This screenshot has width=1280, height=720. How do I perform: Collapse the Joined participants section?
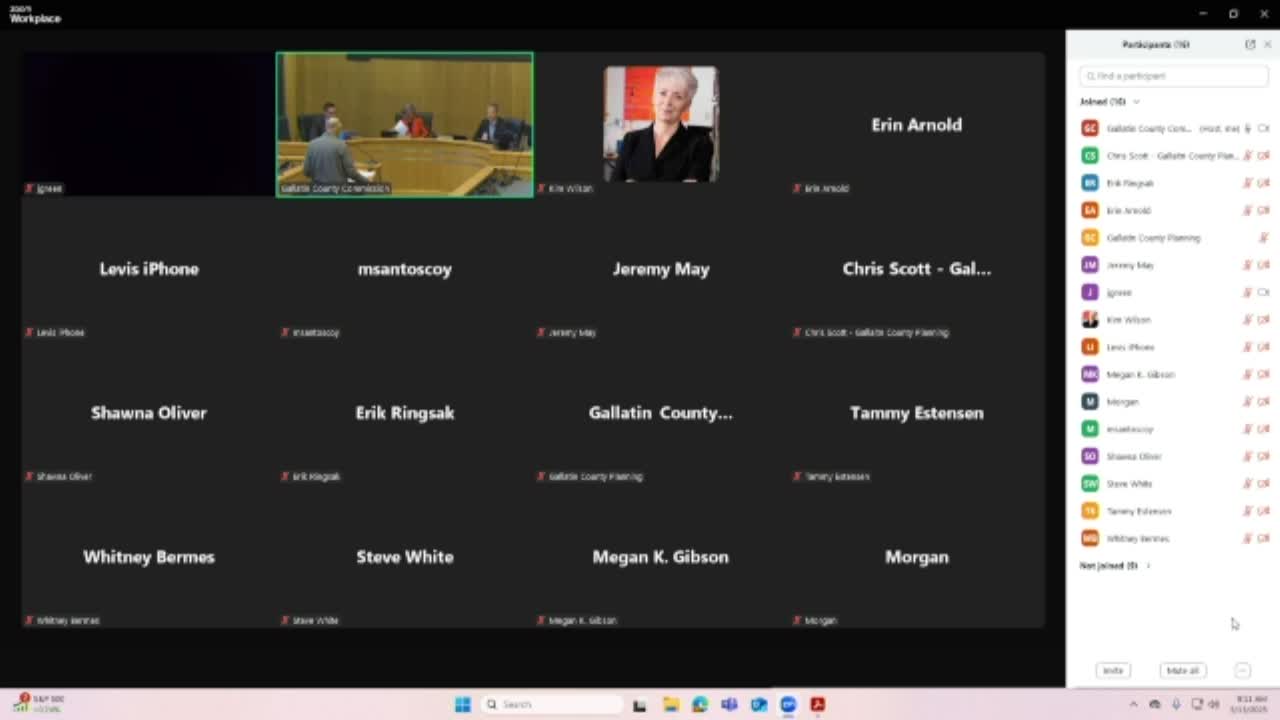point(1136,102)
